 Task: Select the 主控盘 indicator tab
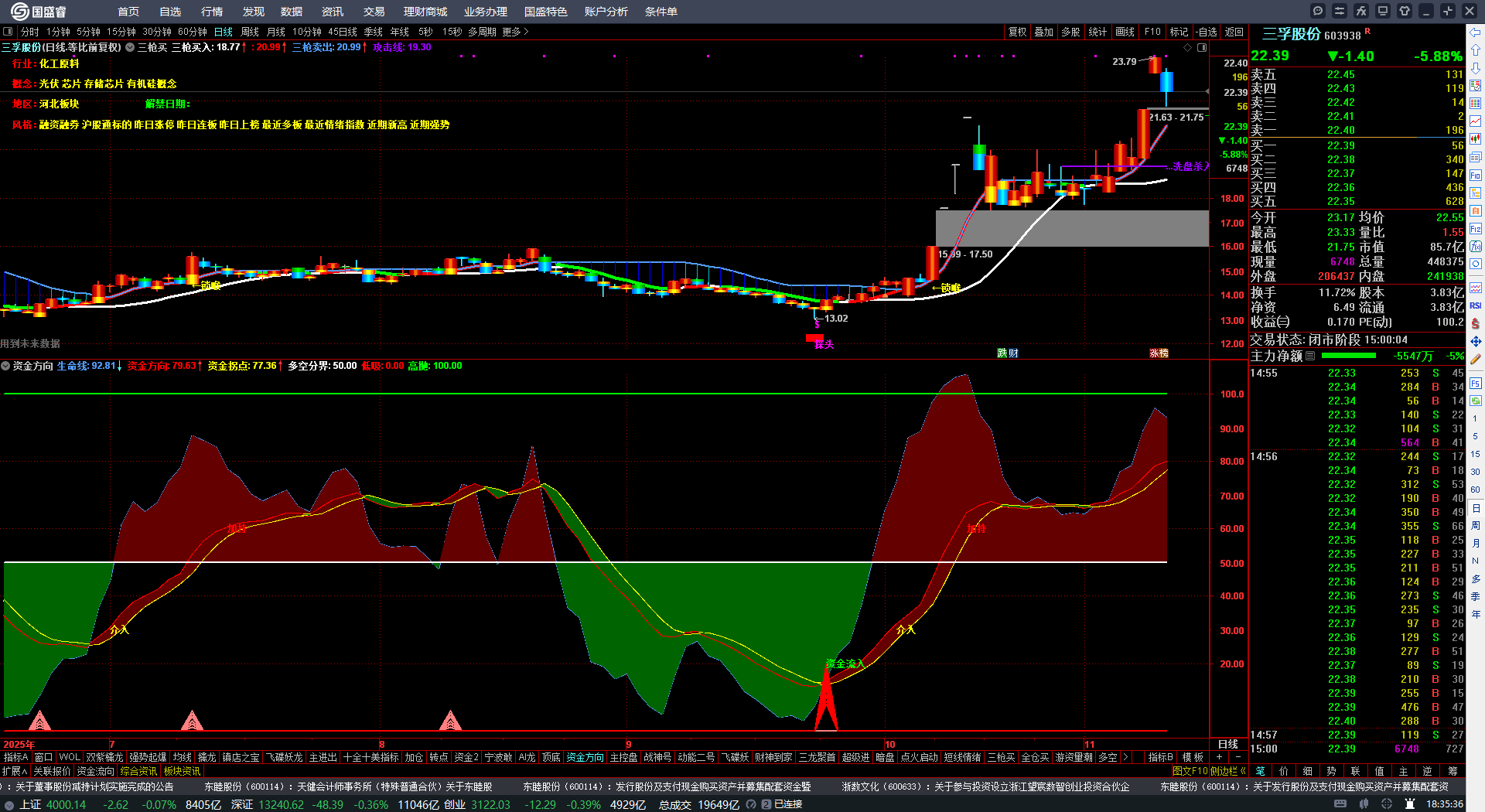[623, 757]
